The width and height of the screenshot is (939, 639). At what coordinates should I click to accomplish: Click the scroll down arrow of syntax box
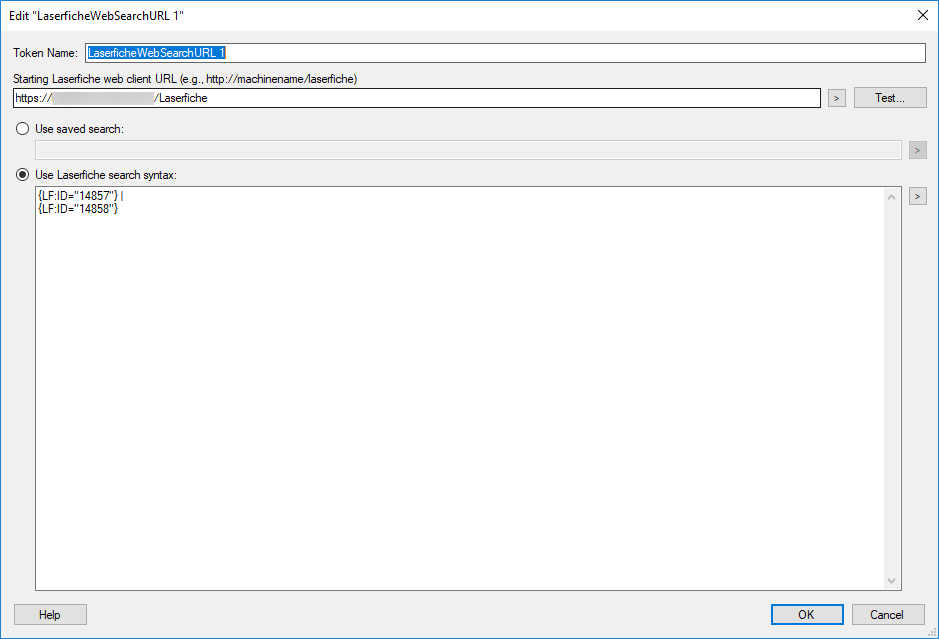coord(892,580)
